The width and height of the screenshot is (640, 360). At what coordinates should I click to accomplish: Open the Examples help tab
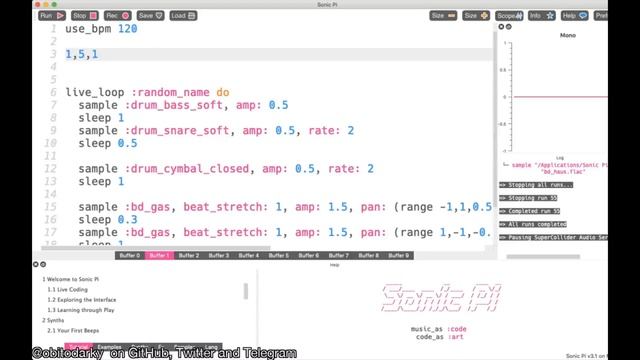pyautogui.click(x=109, y=347)
